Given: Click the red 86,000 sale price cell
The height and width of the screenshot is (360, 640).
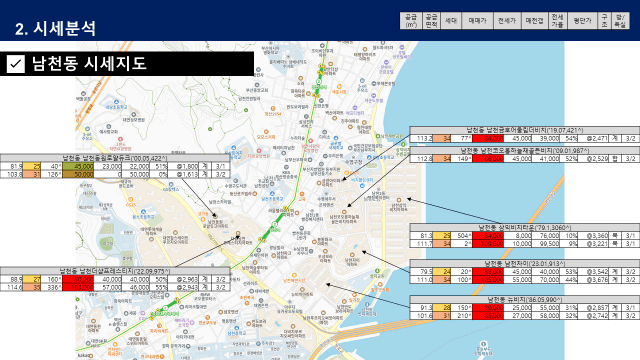Looking at the screenshot, I should [x=488, y=158].
